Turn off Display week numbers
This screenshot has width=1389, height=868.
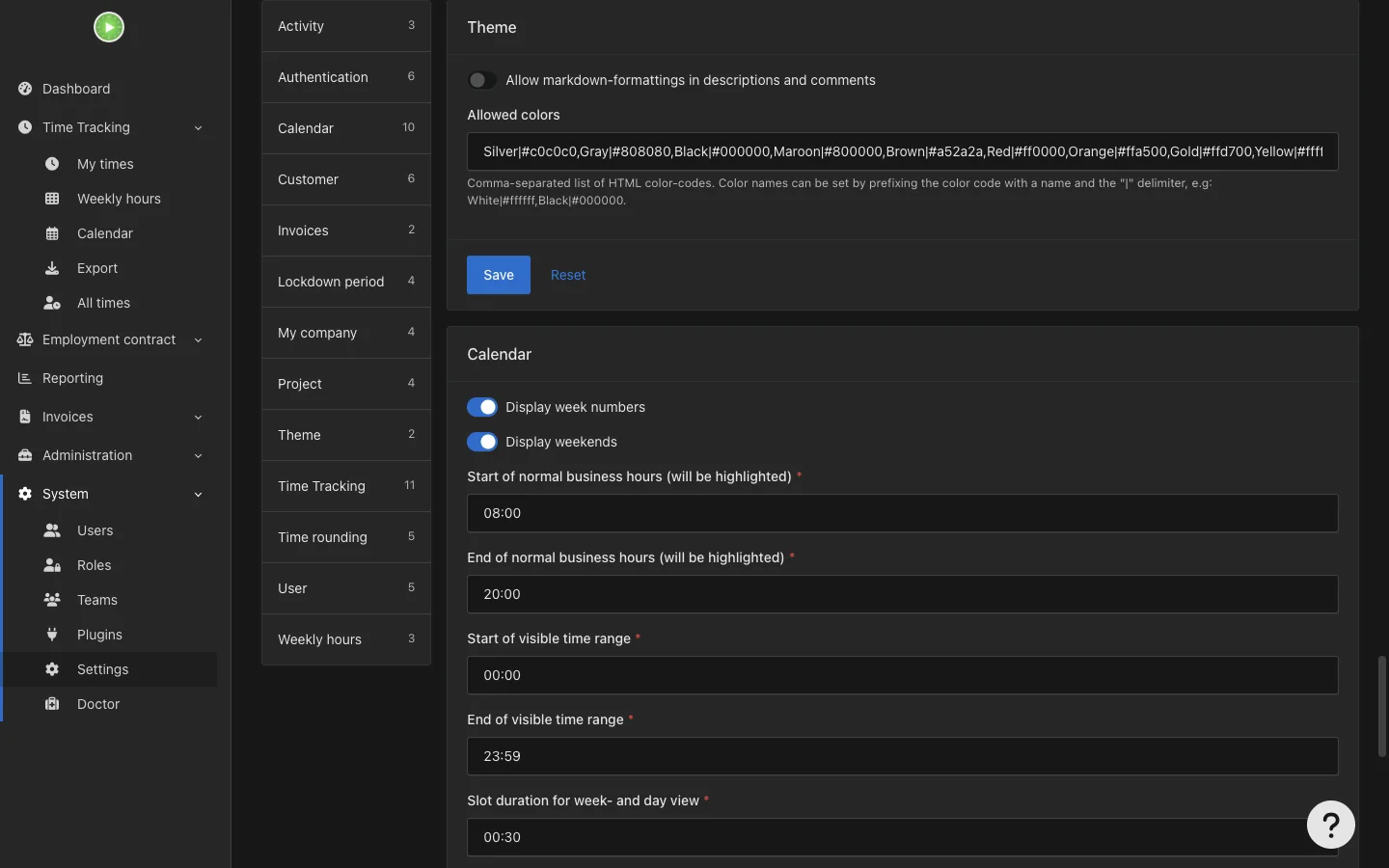pyautogui.click(x=482, y=407)
